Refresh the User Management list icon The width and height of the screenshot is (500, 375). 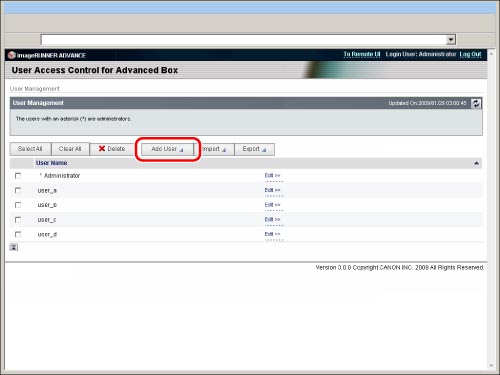[476, 103]
